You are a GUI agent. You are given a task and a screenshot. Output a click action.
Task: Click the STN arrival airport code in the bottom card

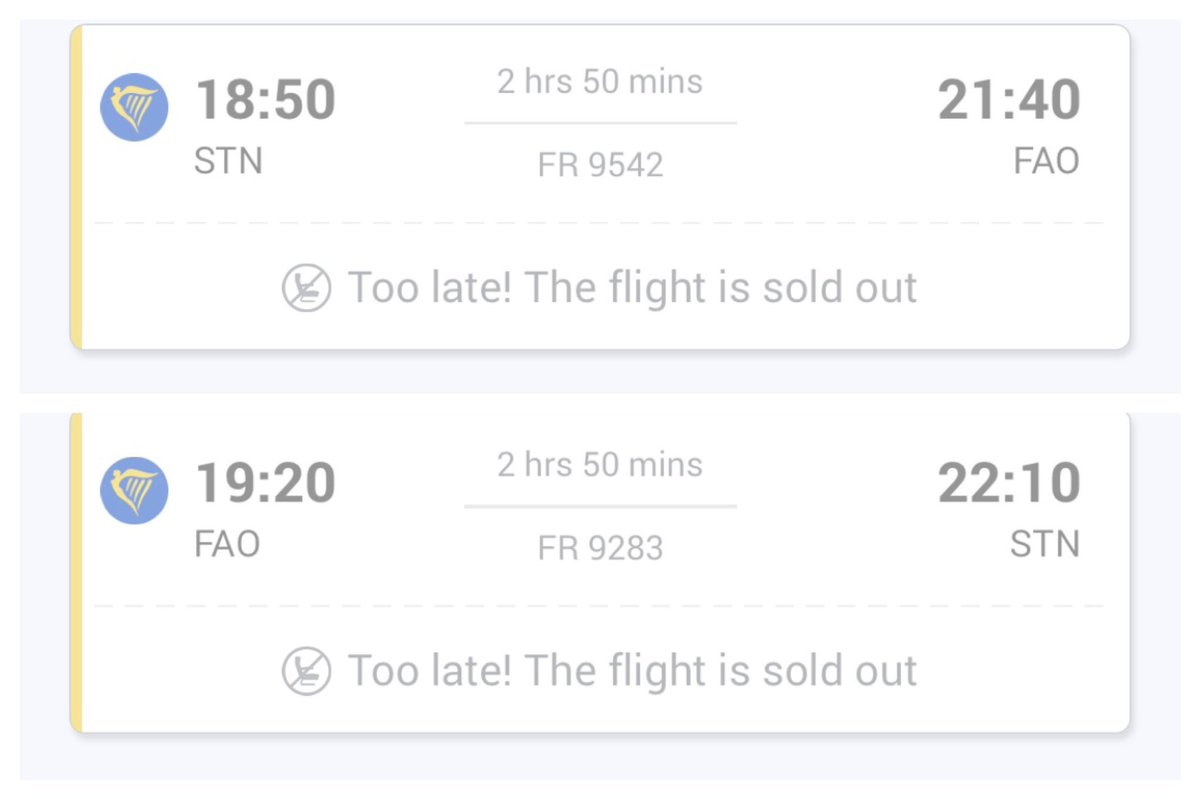click(1046, 544)
